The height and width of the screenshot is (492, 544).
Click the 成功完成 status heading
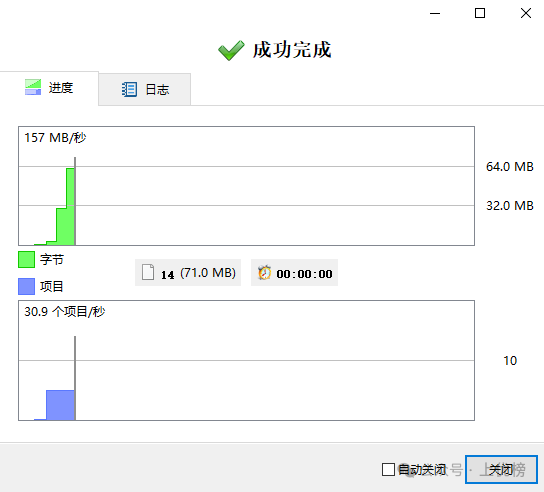click(292, 50)
